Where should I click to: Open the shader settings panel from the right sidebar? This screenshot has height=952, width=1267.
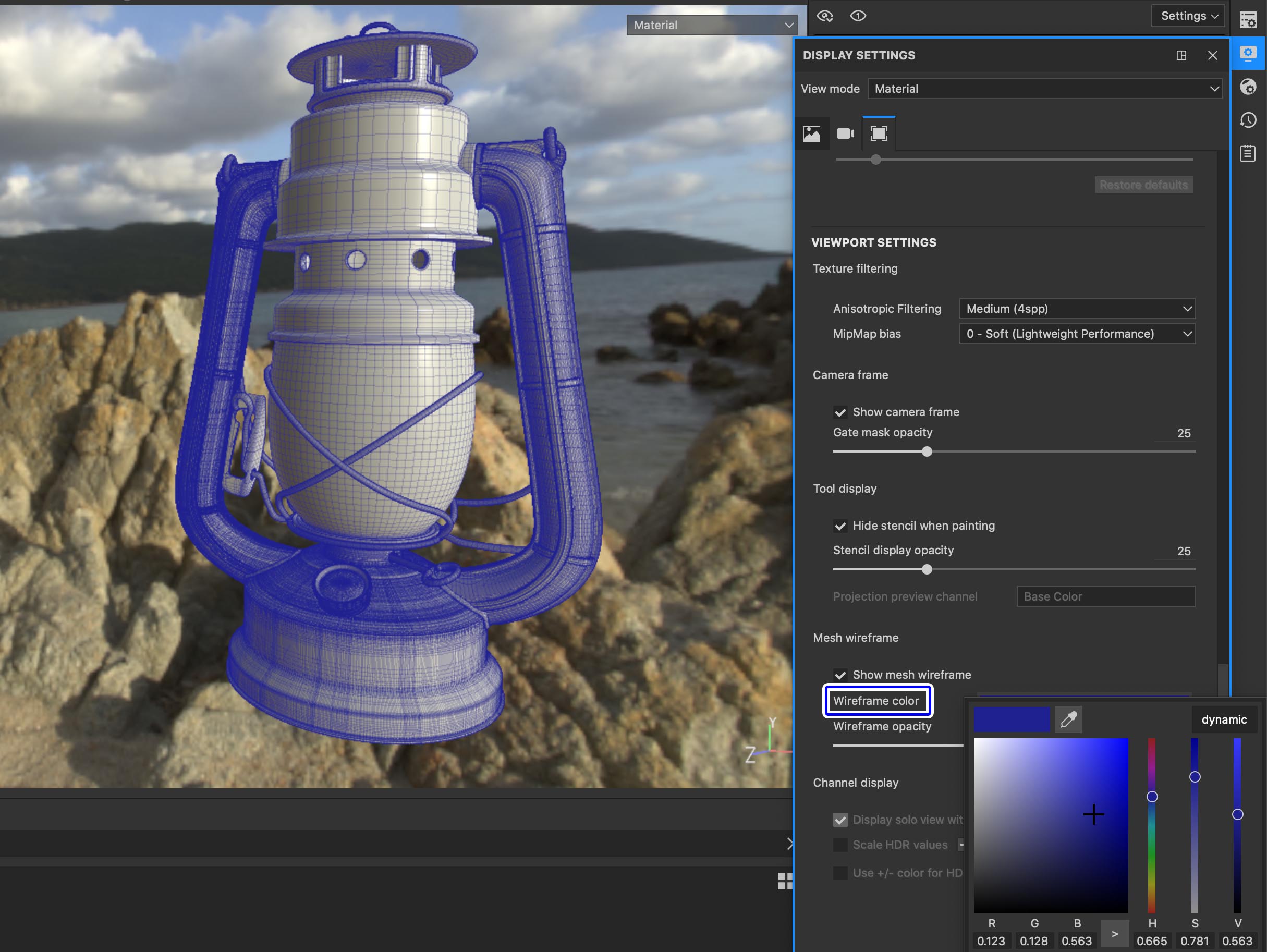click(1248, 87)
